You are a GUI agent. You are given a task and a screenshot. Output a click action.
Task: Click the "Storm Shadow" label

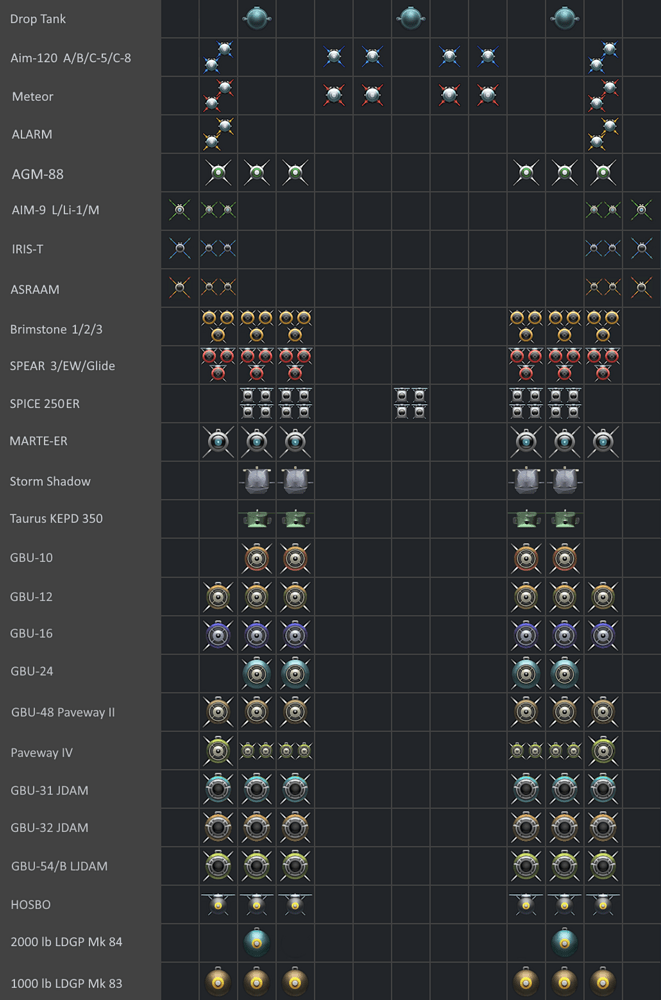50,482
